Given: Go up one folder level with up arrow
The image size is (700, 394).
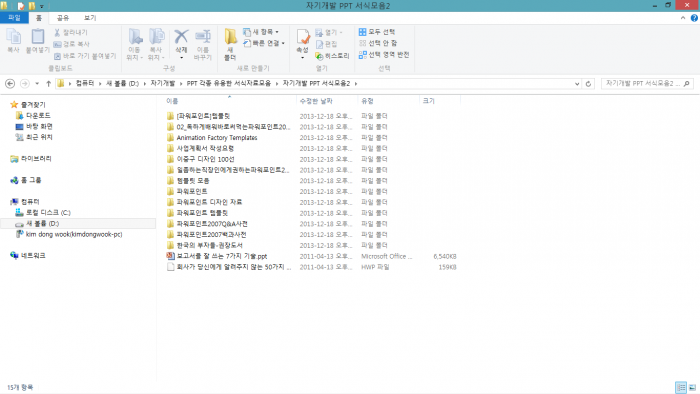Looking at the screenshot, I should pyautogui.click(x=48, y=83).
